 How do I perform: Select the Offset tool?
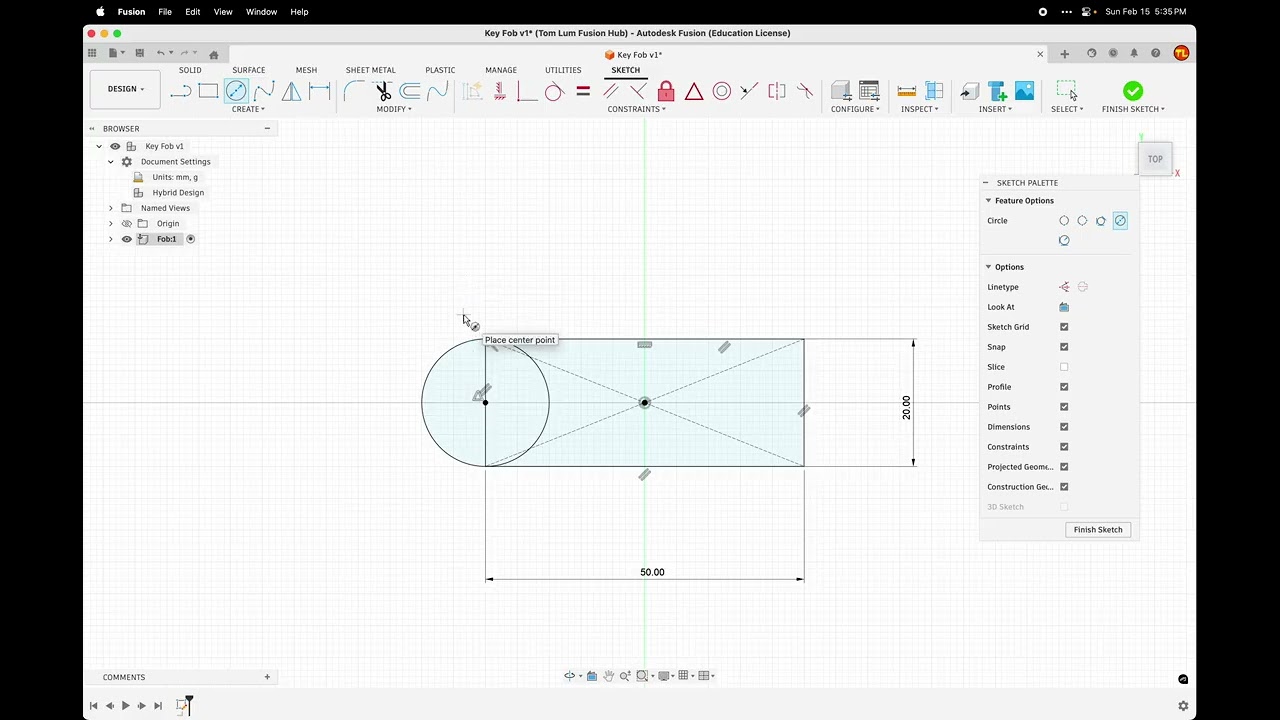point(410,91)
